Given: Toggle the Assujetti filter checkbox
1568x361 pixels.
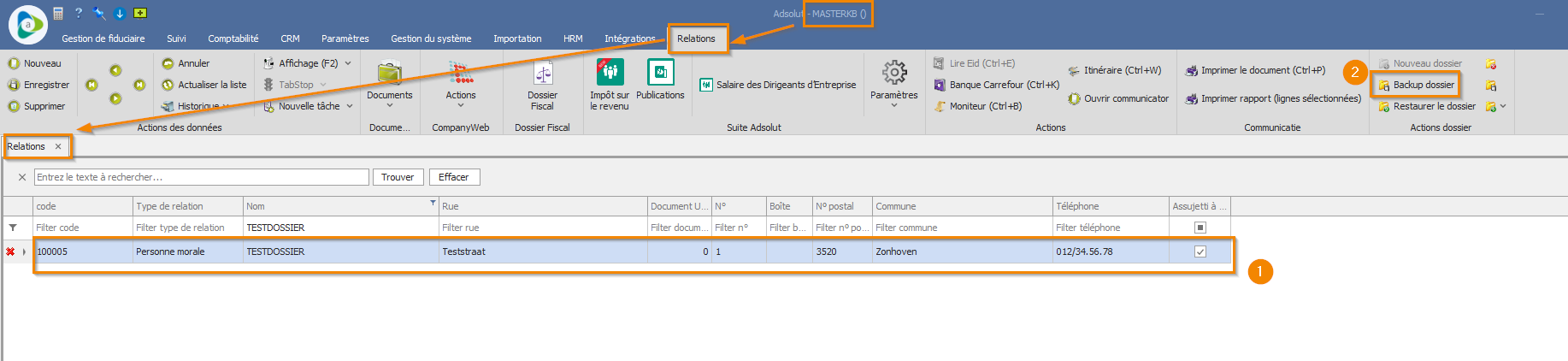Looking at the screenshot, I should pos(1200,228).
